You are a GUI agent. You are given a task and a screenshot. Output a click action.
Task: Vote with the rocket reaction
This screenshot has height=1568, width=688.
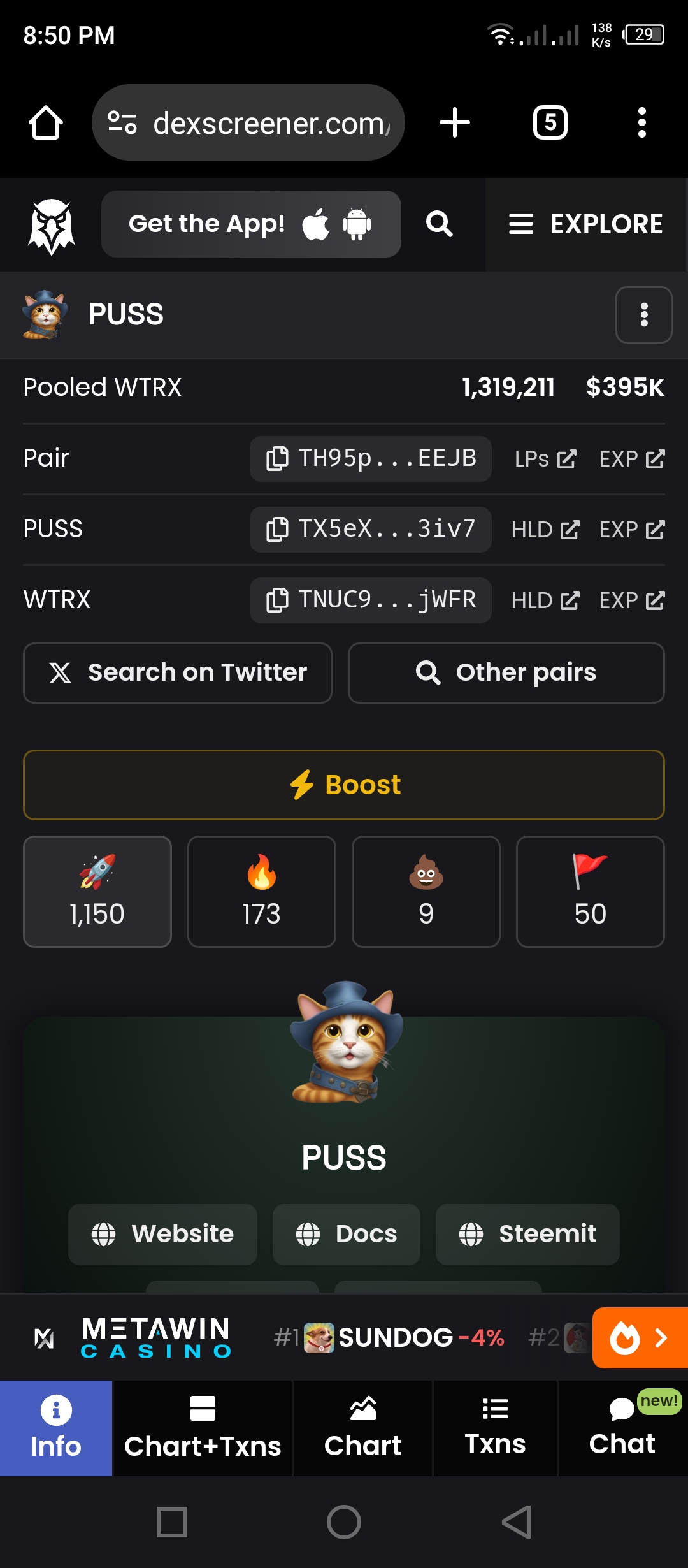[x=97, y=892]
